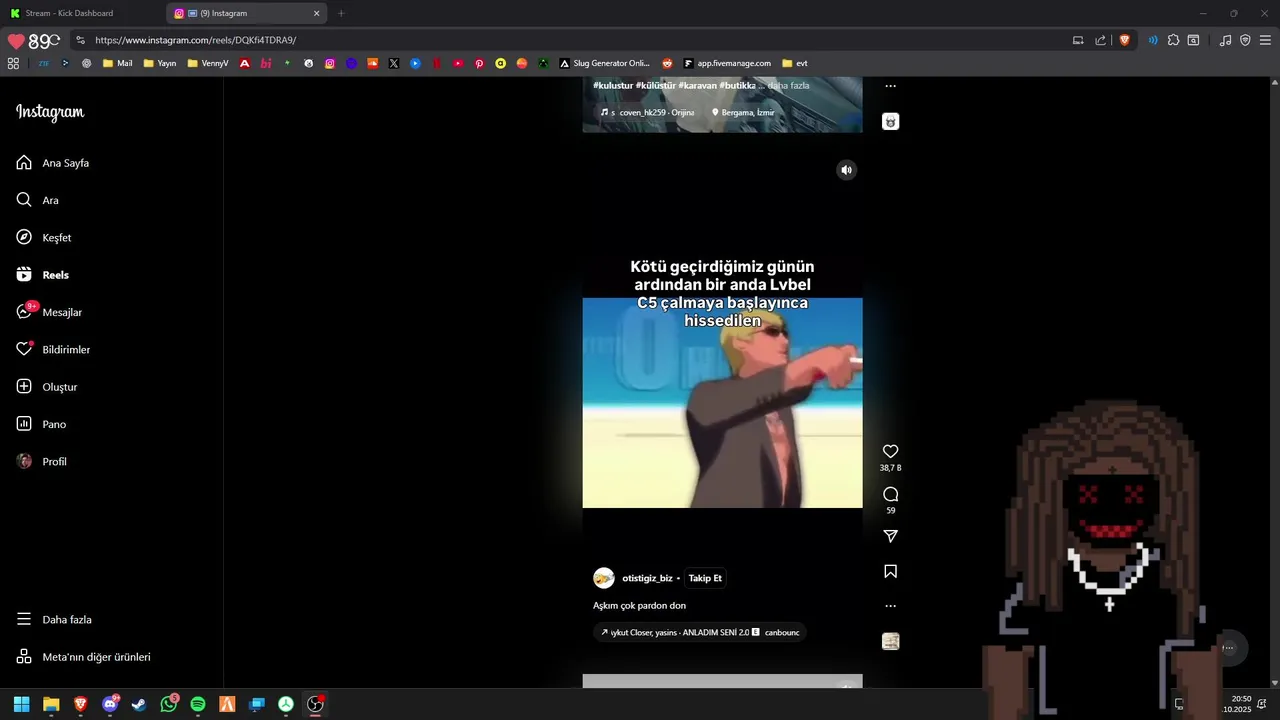The height and width of the screenshot is (720, 1280).
Task: Click the Instagram logo
Action: click(x=50, y=112)
